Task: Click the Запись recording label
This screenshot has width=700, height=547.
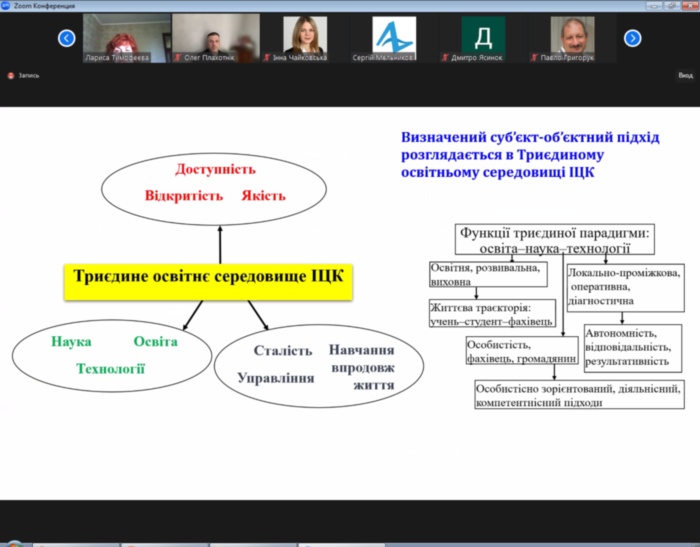Action: 28,75
